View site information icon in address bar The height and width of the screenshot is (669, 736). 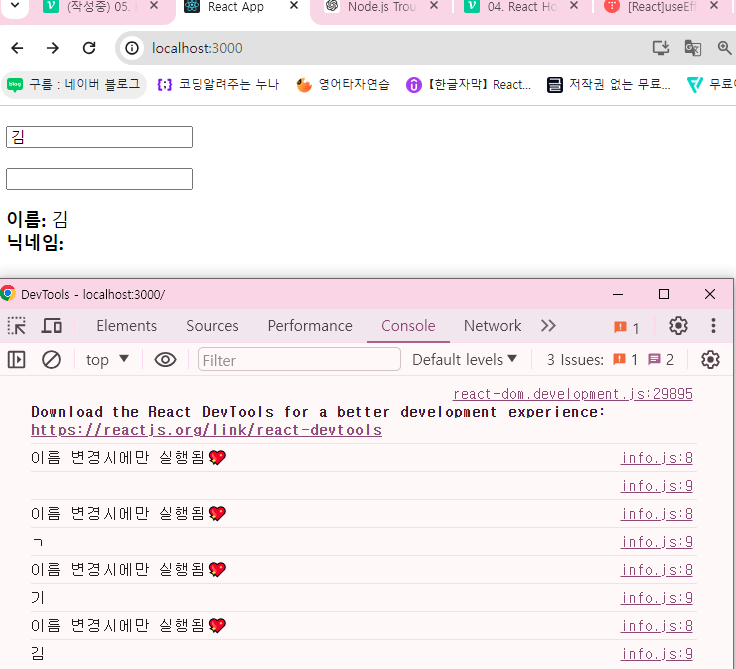132,48
